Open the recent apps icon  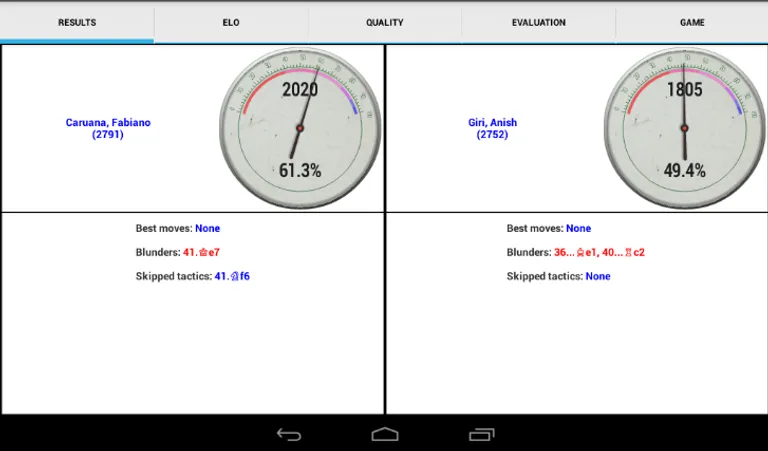point(481,434)
